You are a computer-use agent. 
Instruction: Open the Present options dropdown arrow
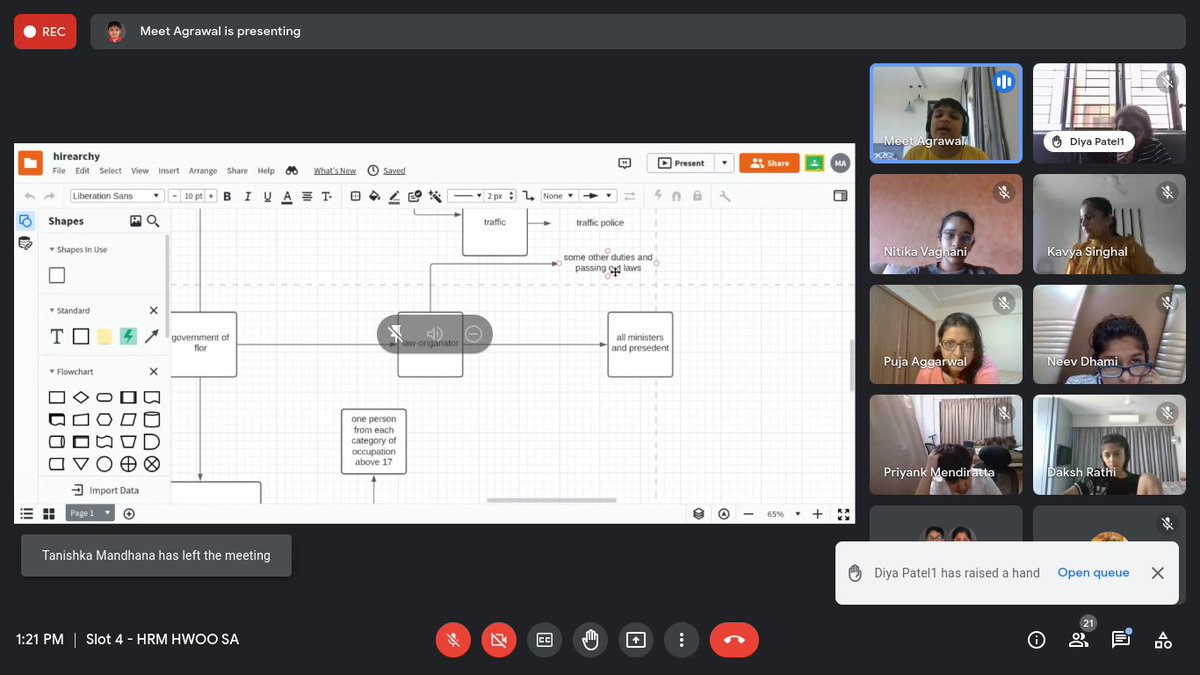725,163
